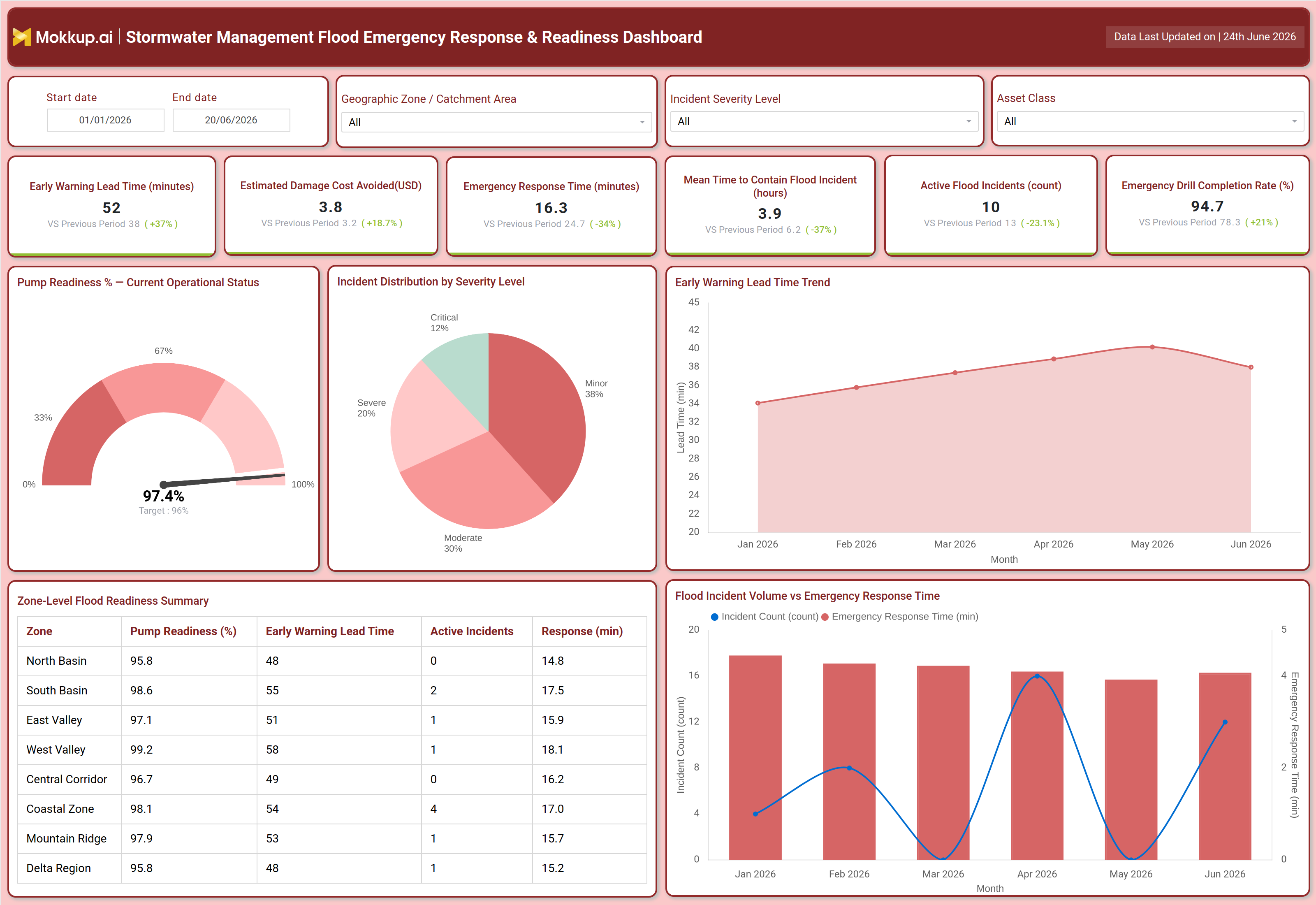The image size is (1316, 905).
Task: Click the Target : 96% gauge label
Action: pos(163,511)
